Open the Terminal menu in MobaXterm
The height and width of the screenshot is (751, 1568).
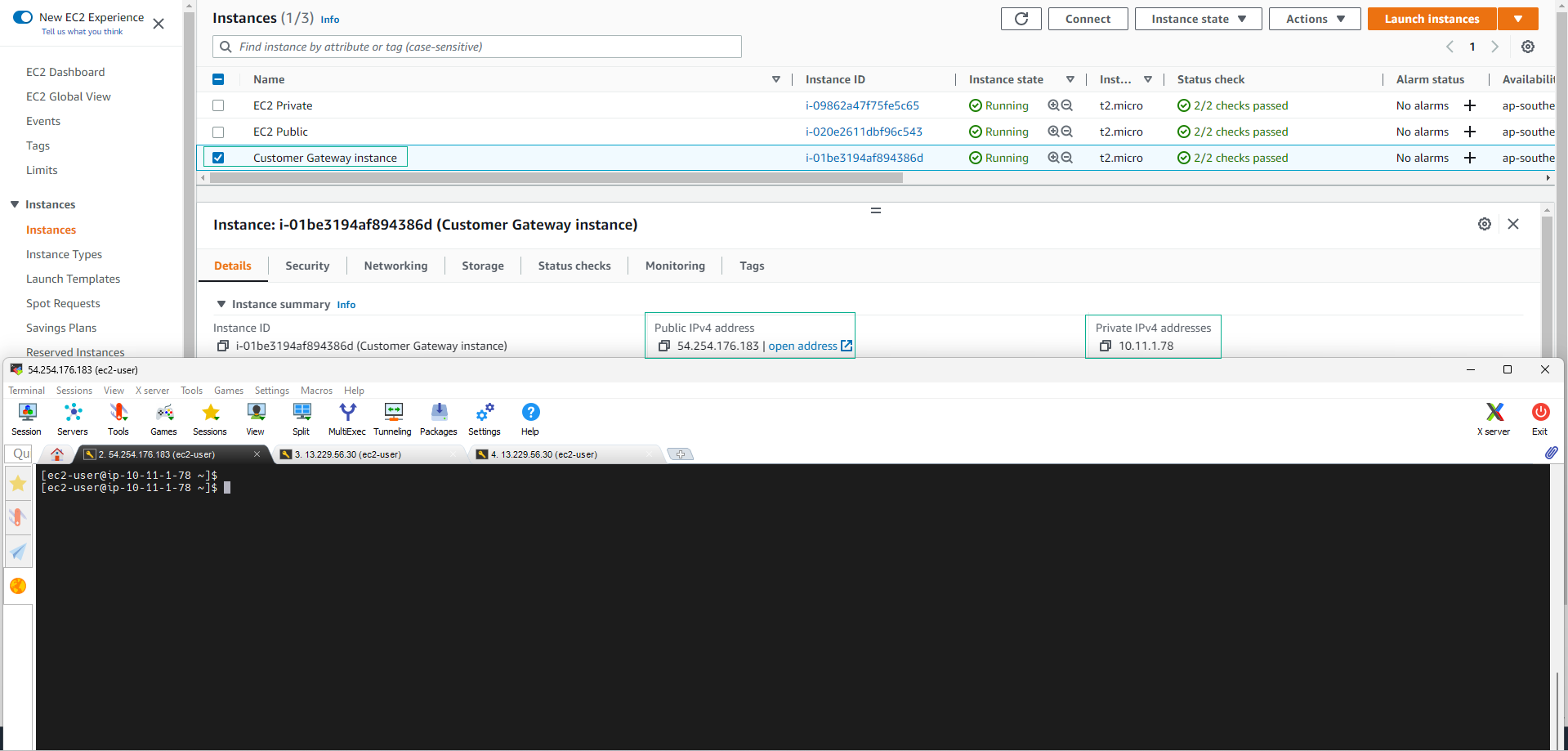[x=27, y=391]
